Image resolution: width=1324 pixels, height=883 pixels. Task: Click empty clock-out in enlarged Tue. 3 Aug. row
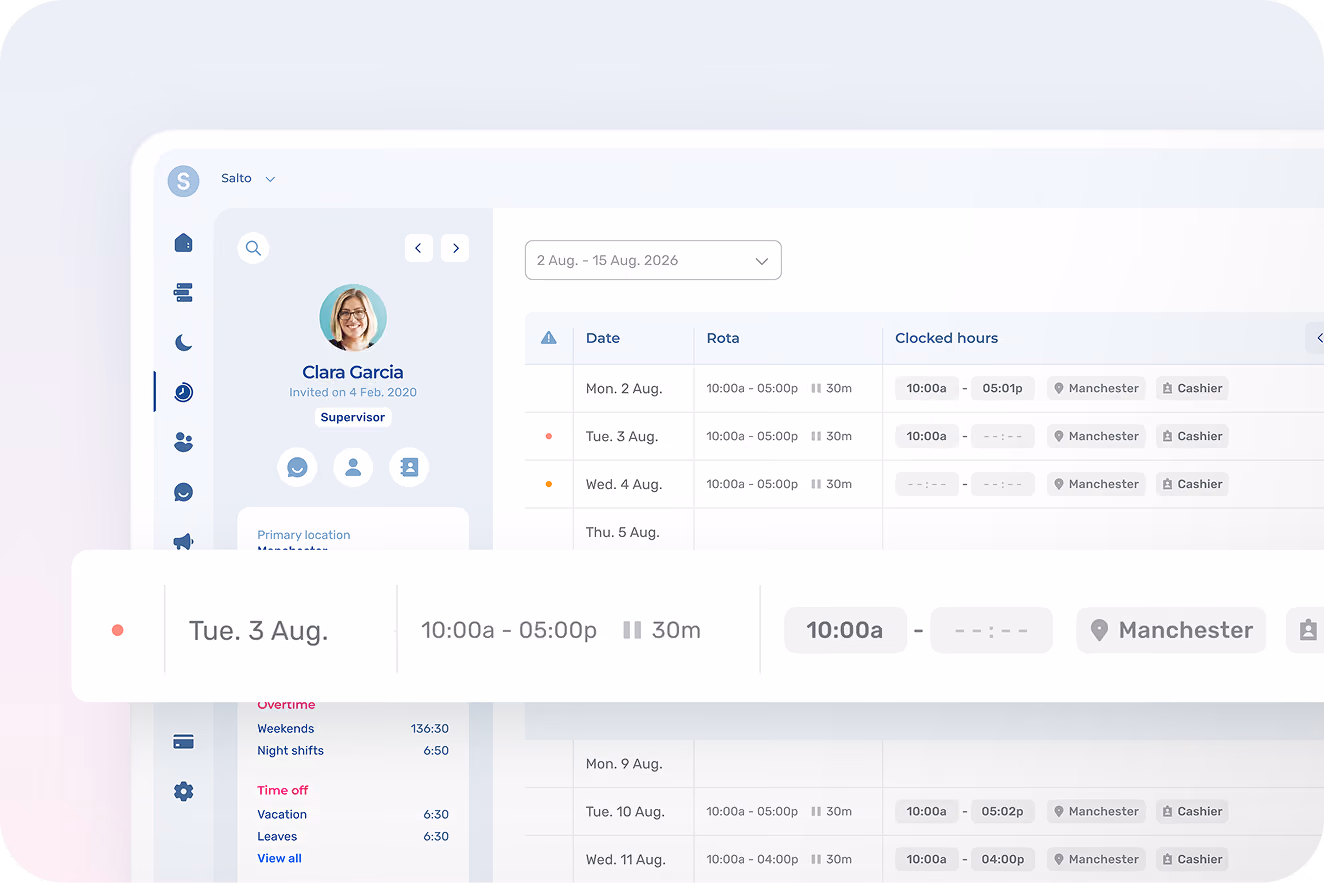click(x=991, y=630)
